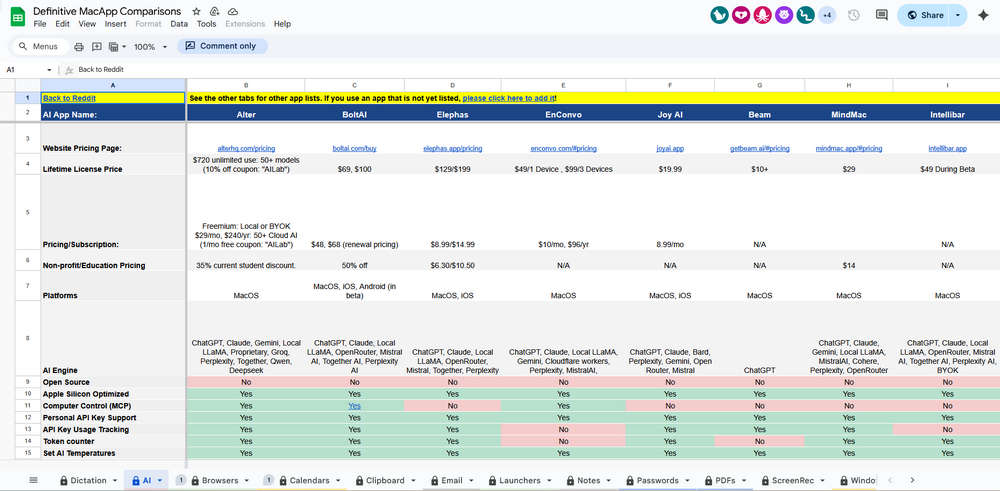The width and height of the screenshot is (1000, 491).
Task: Open version history clock icon
Action: pyautogui.click(x=853, y=15)
